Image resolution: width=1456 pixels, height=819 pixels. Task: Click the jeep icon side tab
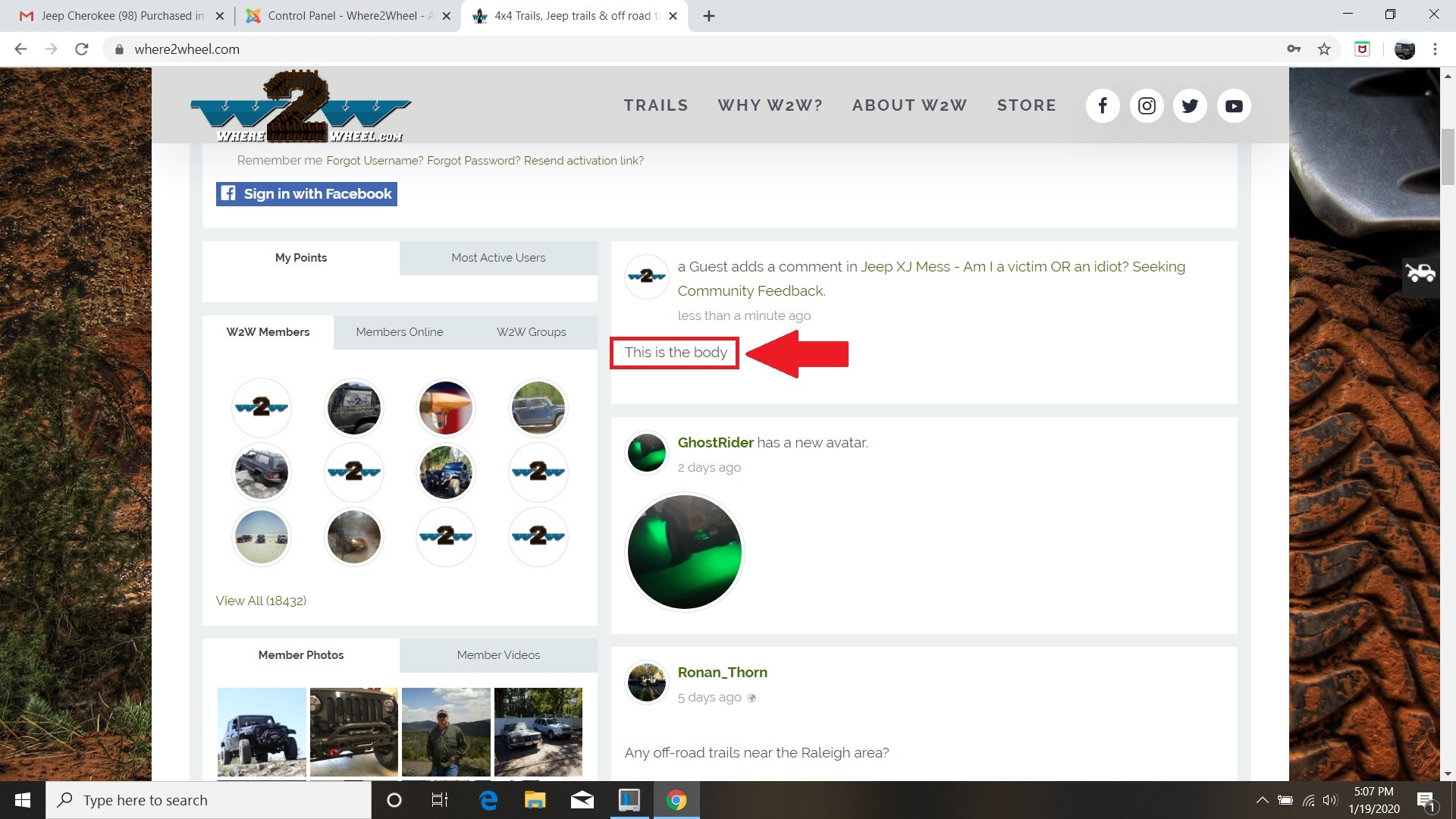(1420, 272)
